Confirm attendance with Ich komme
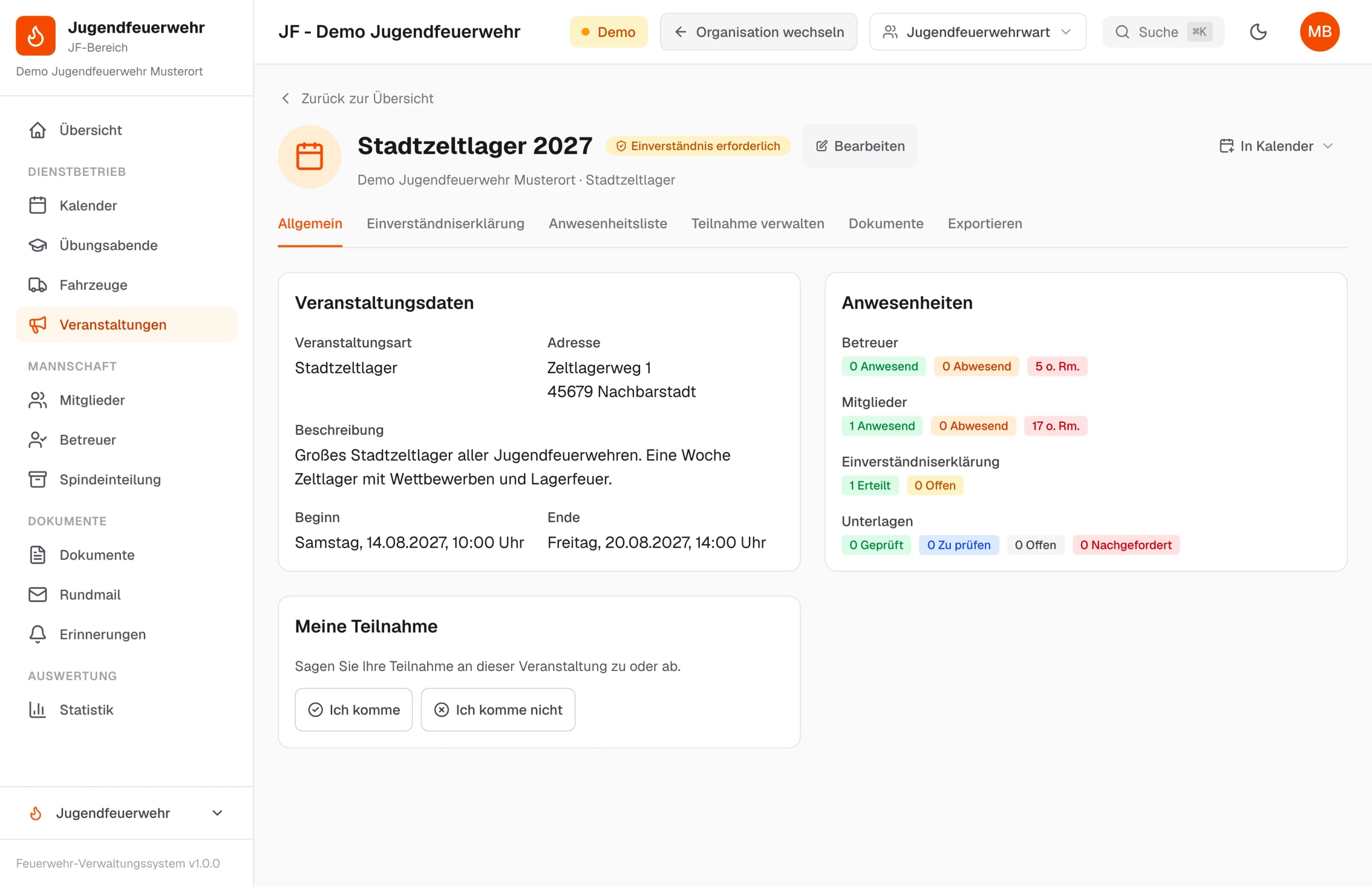This screenshot has width=1372, height=887. [354, 710]
